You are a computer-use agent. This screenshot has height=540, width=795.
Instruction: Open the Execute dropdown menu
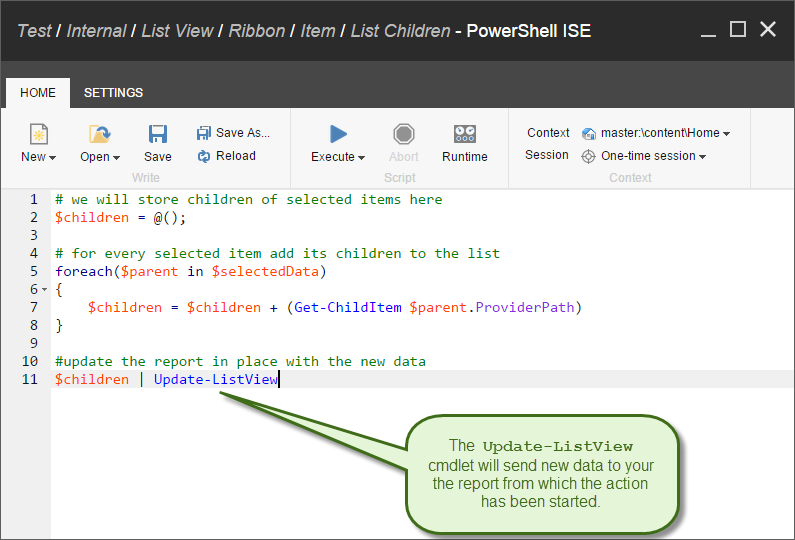coord(361,158)
